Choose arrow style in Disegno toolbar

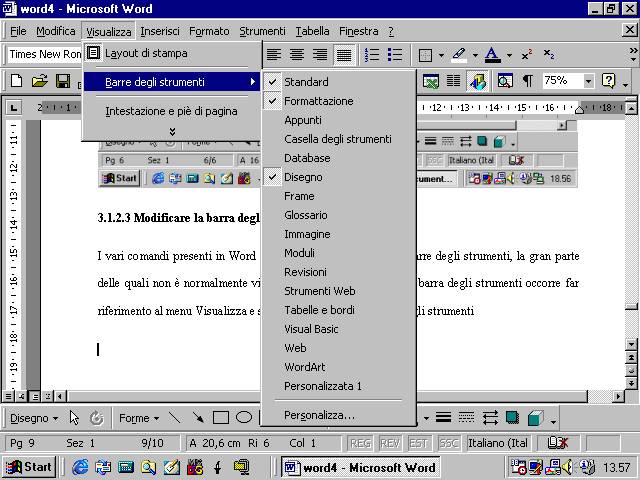click(489, 418)
